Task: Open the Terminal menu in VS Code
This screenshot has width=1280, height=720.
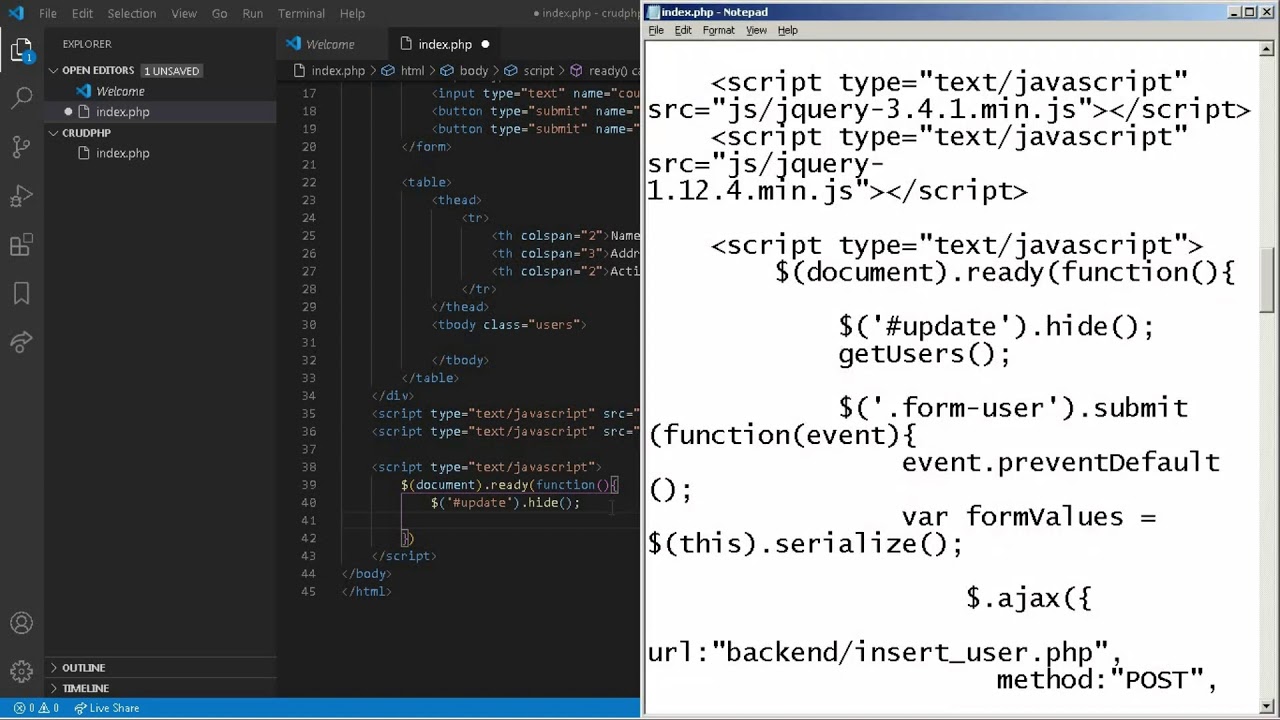Action: (x=301, y=13)
